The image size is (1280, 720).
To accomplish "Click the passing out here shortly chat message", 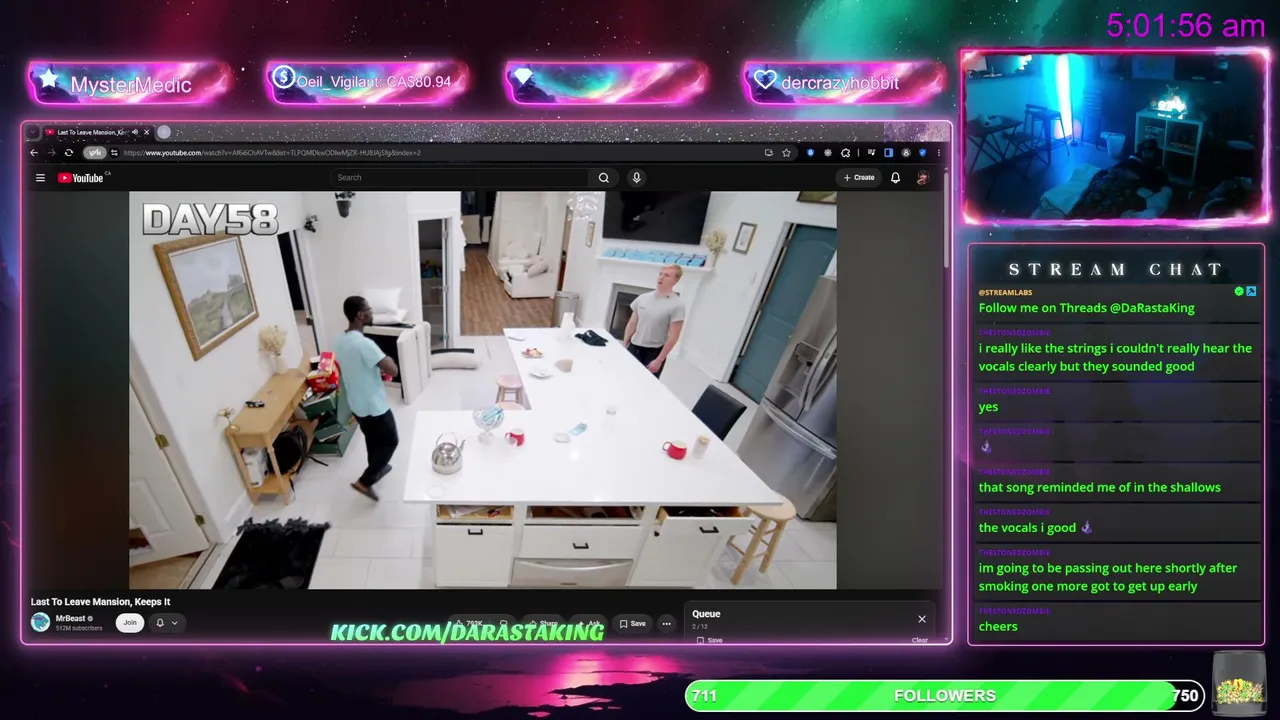I will pyautogui.click(x=1108, y=577).
